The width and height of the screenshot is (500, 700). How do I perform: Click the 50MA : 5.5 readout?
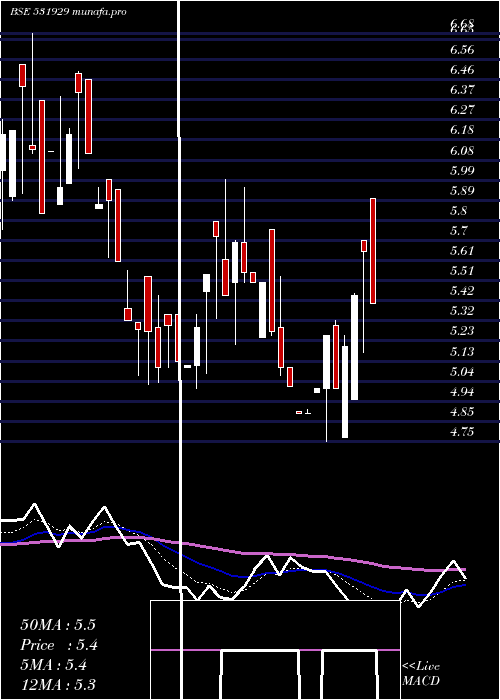pyautogui.click(x=58, y=625)
